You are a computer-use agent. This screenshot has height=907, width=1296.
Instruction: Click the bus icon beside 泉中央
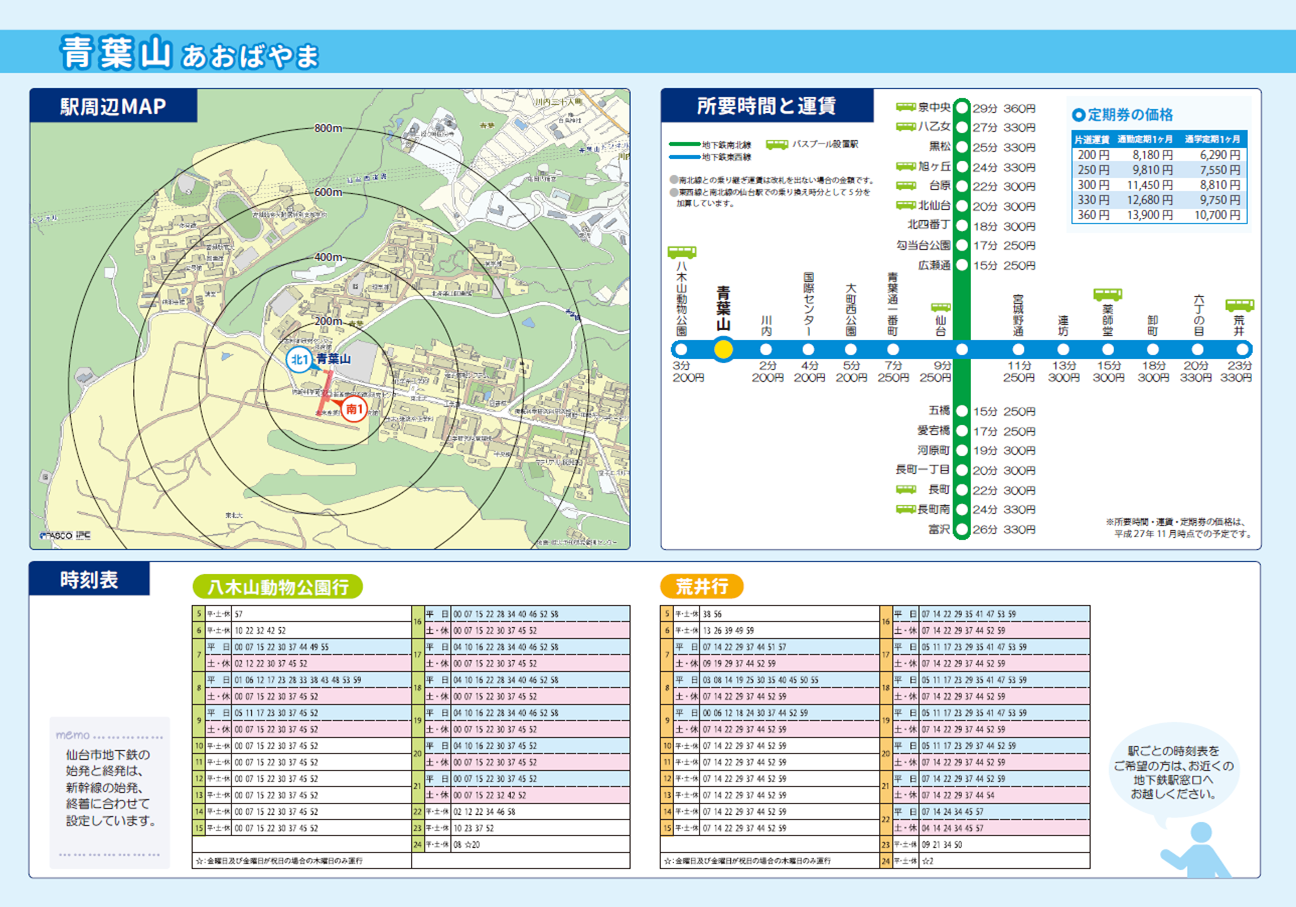(x=905, y=107)
